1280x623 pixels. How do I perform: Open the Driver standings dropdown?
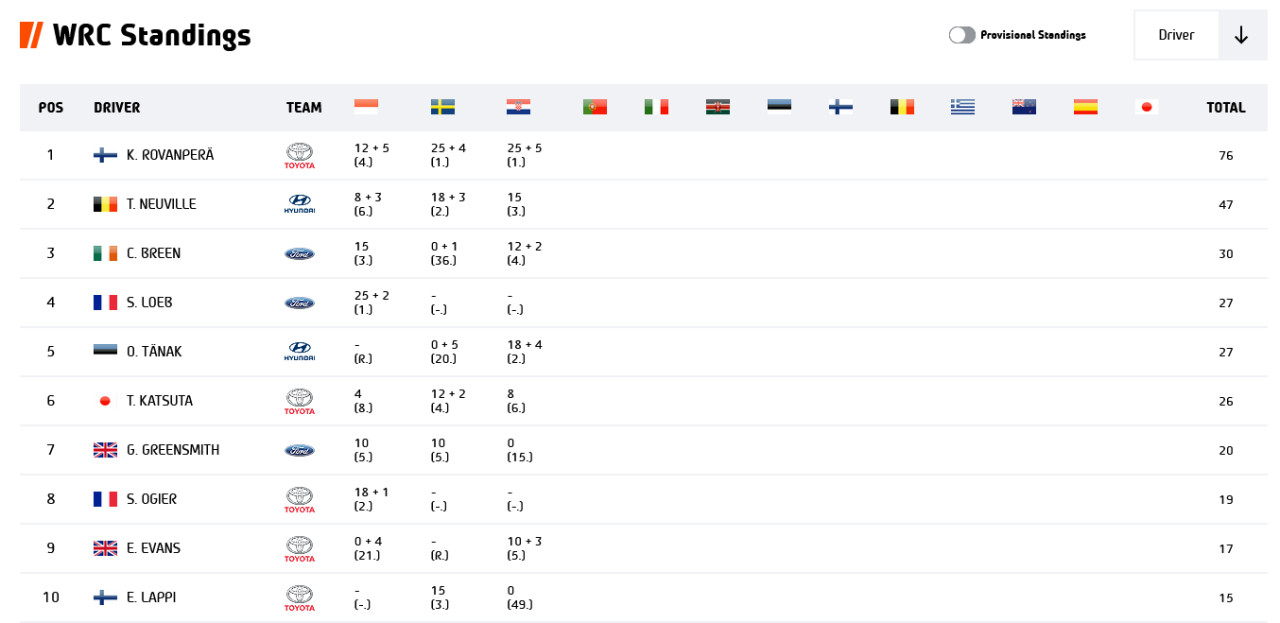click(1176, 35)
